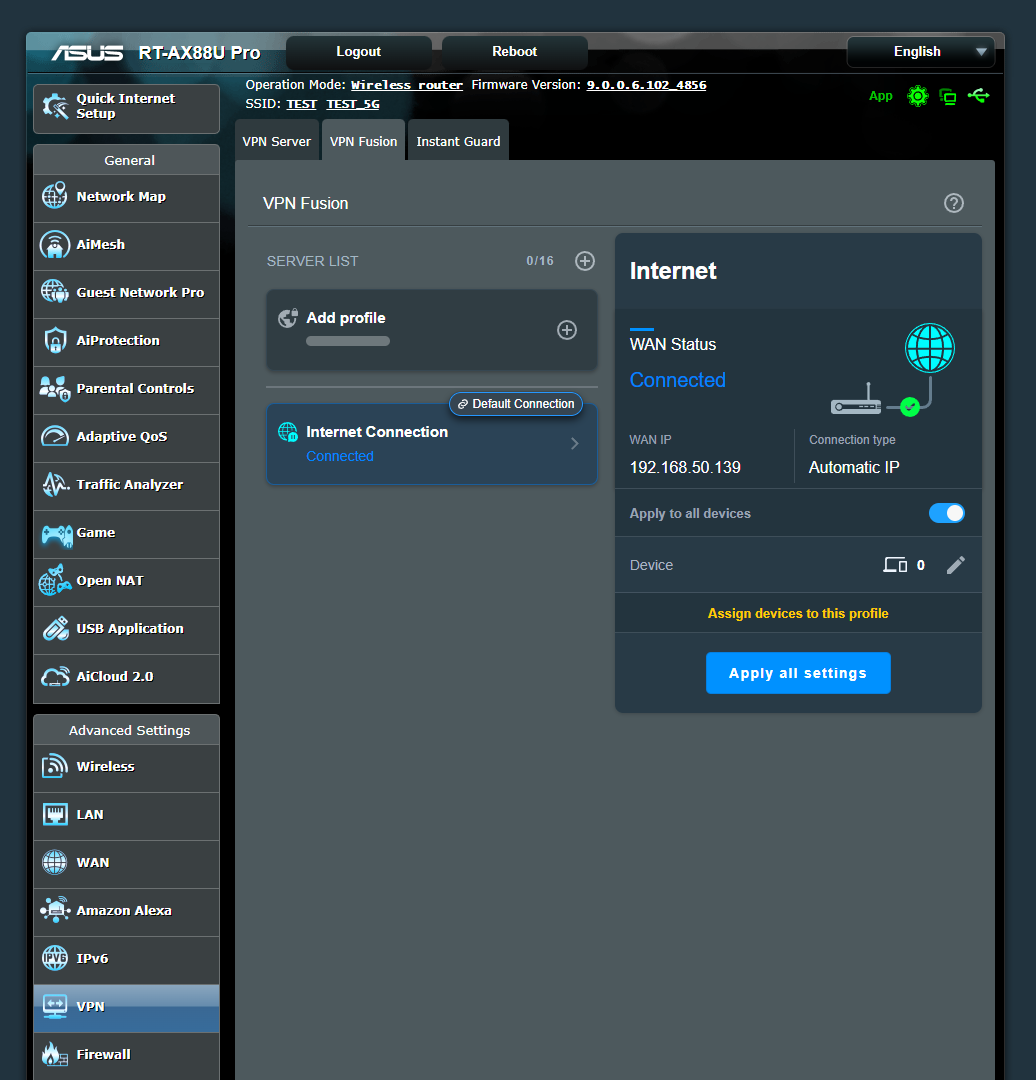
Task: Edit devices with the pencil icon
Action: [955, 565]
